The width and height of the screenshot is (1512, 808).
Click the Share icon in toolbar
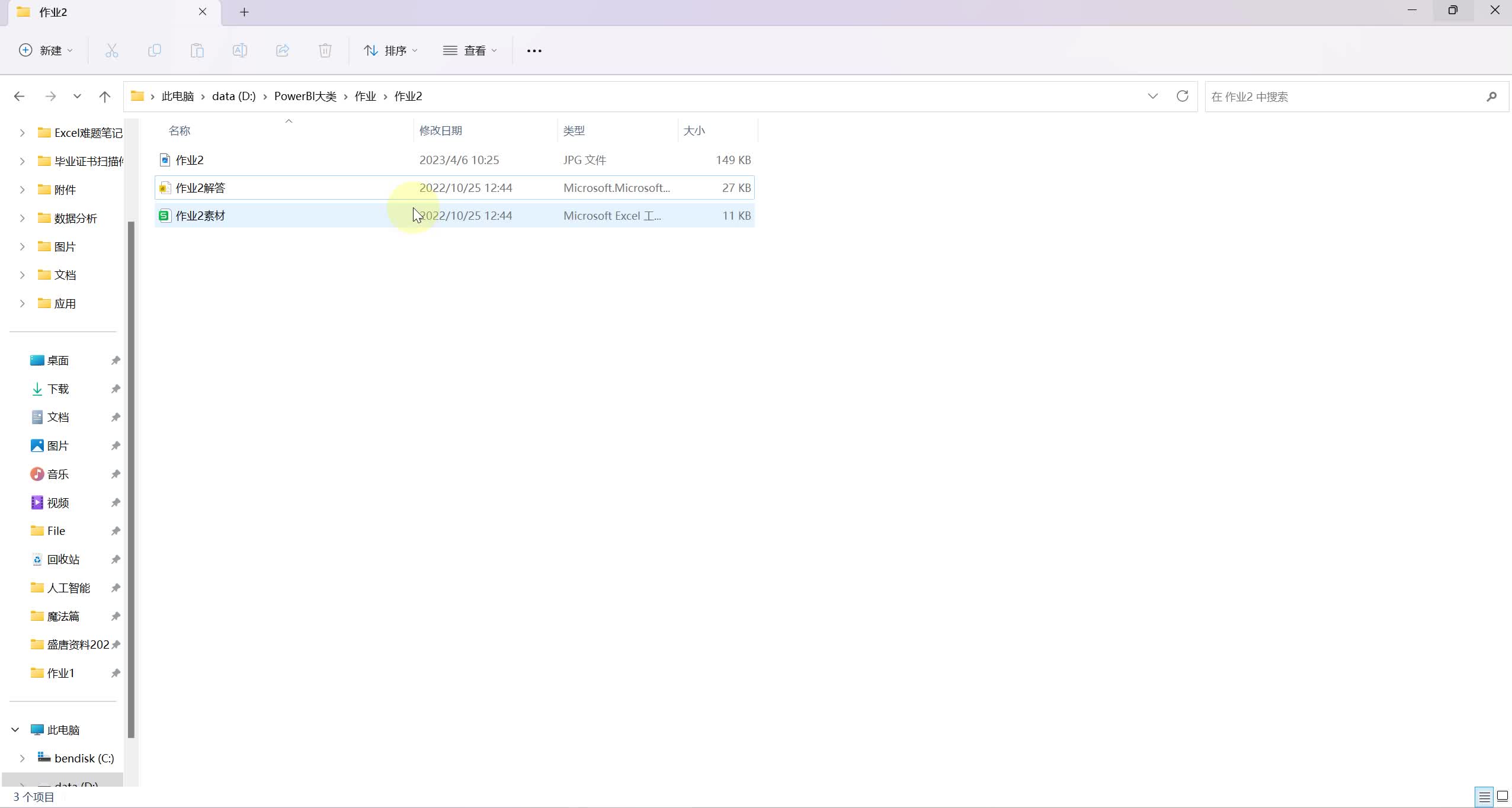coord(282,50)
